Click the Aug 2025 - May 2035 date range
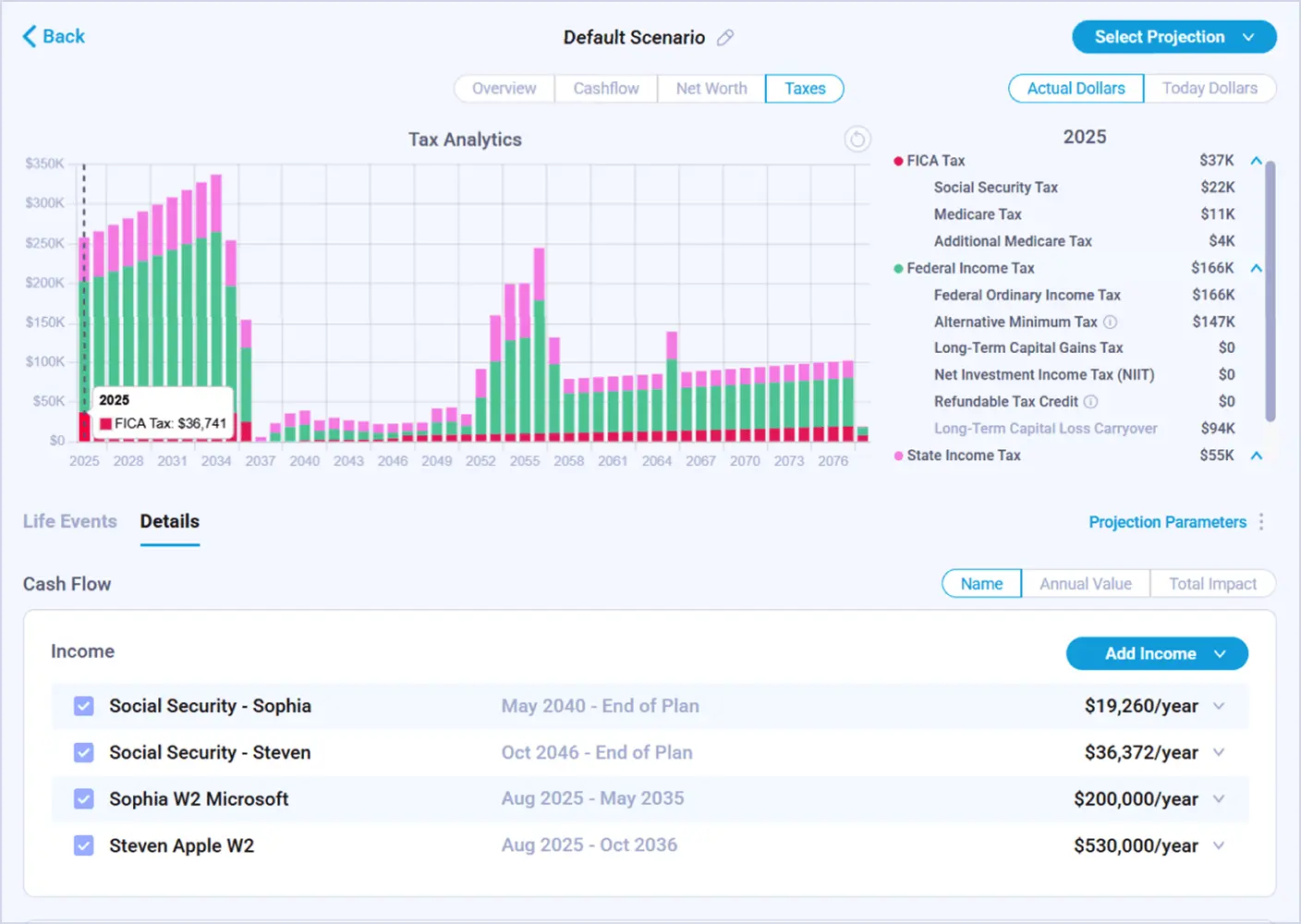Image resolution: width=1301 pixels, height=924 pixels. (x=593, y=798)
